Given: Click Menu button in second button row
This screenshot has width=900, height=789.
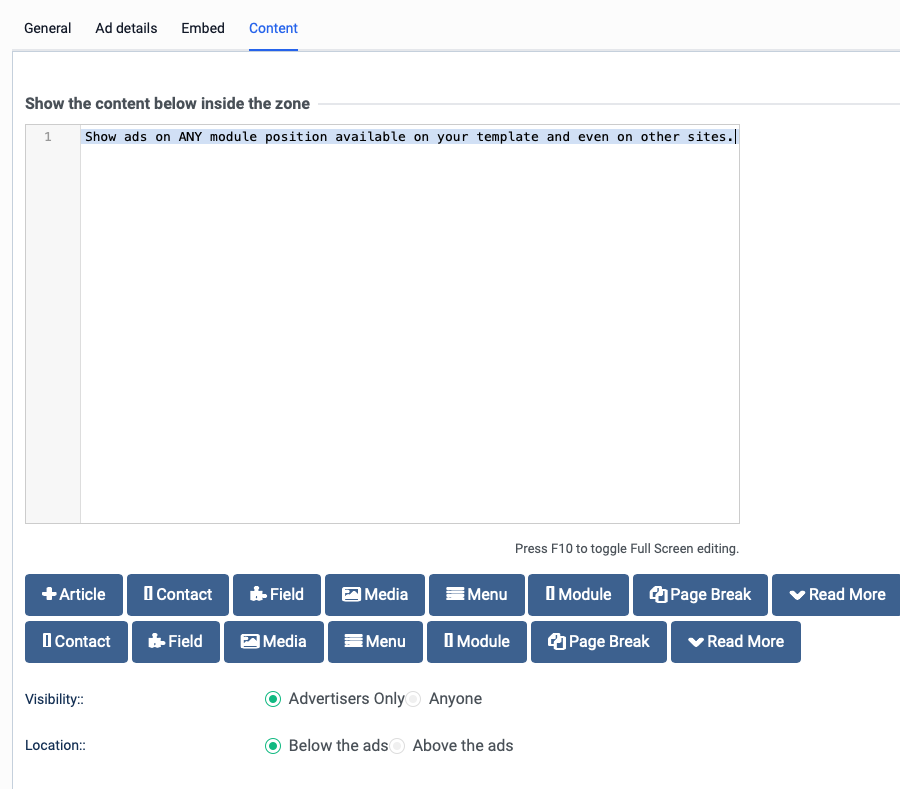Looking at the screenshot, I should (x=375, y=642).
